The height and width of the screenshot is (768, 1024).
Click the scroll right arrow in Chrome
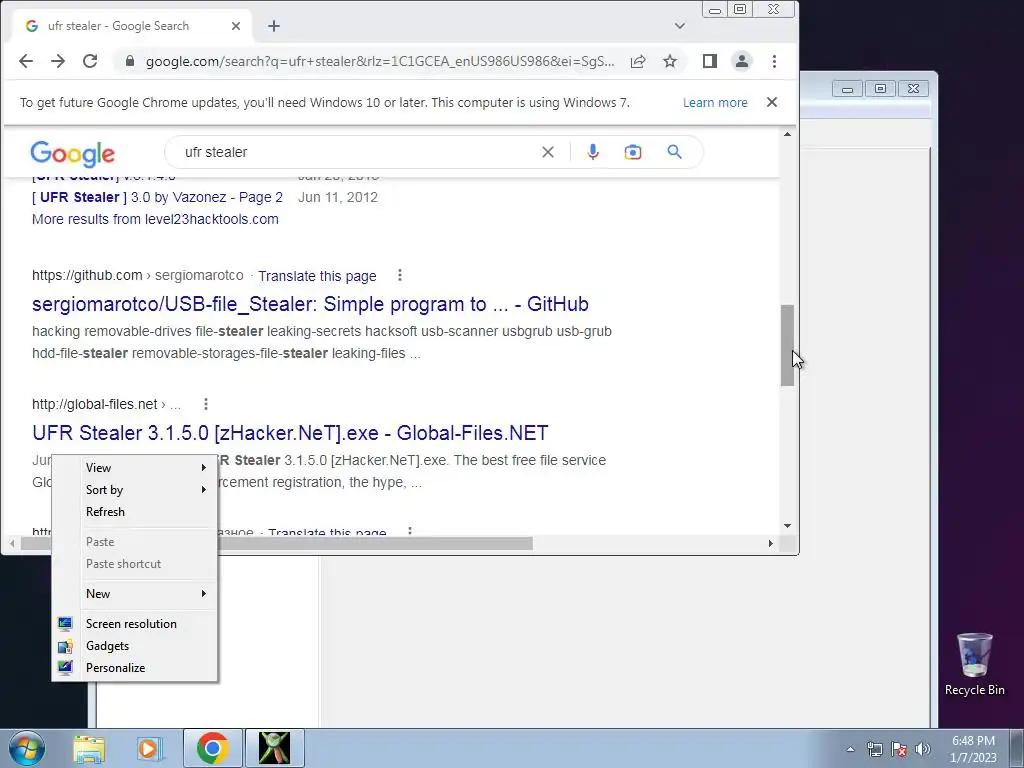771,543
